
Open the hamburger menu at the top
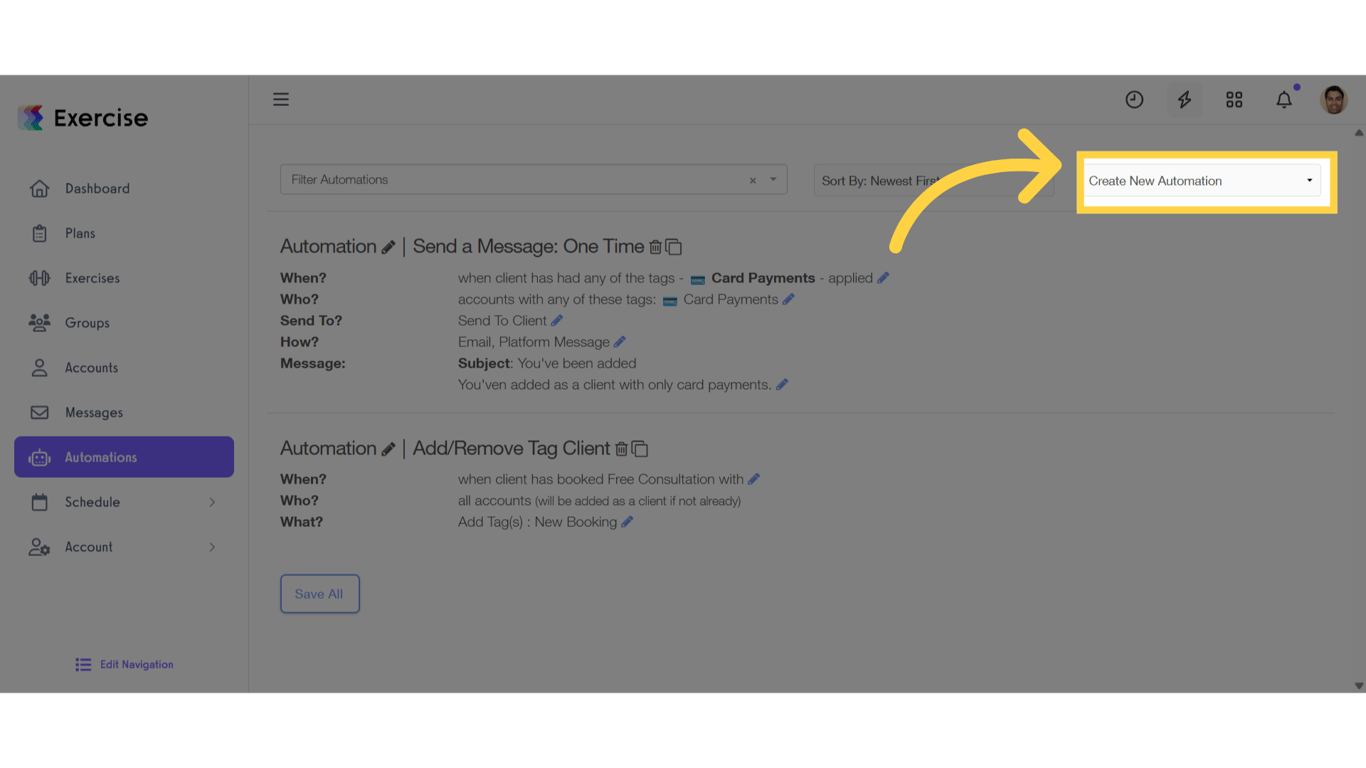[281, 99]
